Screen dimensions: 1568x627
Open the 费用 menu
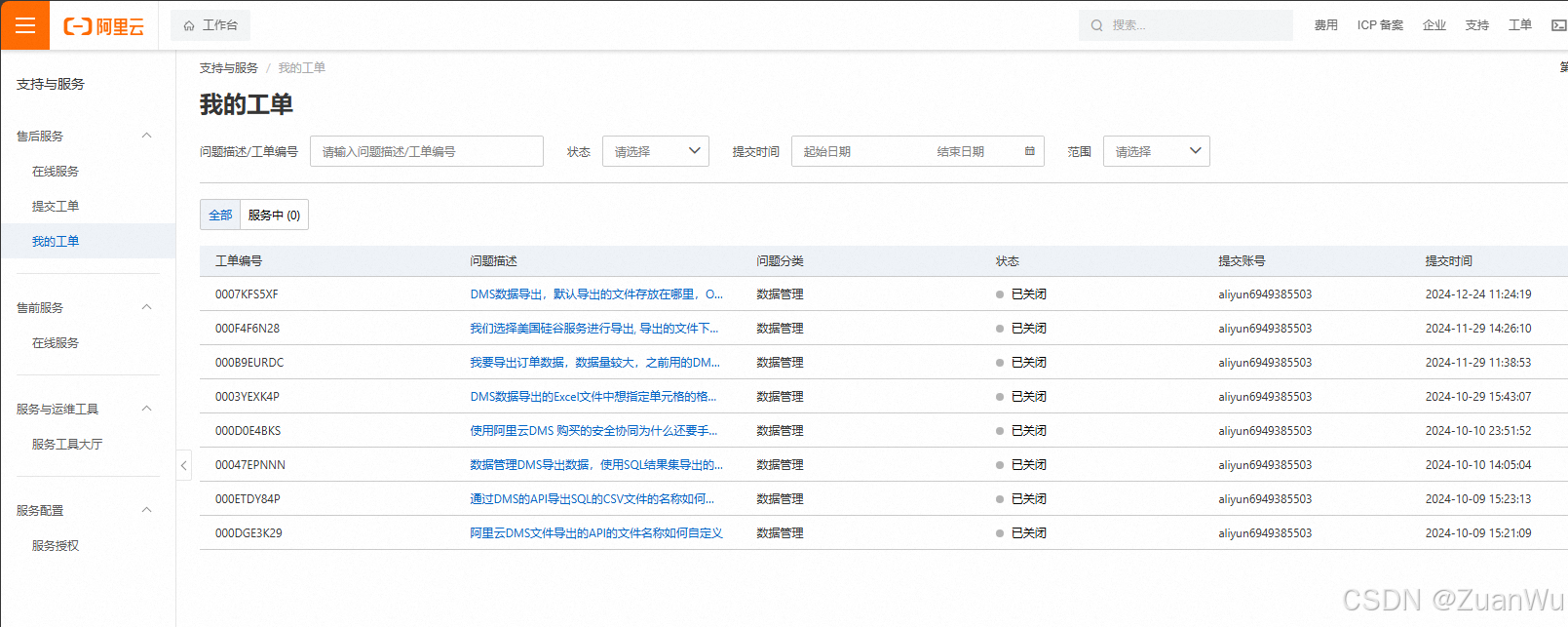[1325, 25]
